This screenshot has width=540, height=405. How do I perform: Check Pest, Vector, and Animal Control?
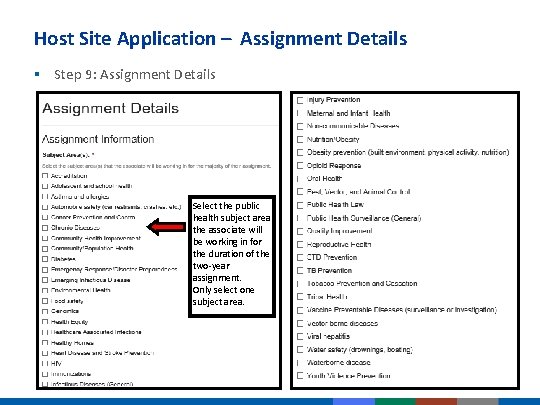point(300,192)
